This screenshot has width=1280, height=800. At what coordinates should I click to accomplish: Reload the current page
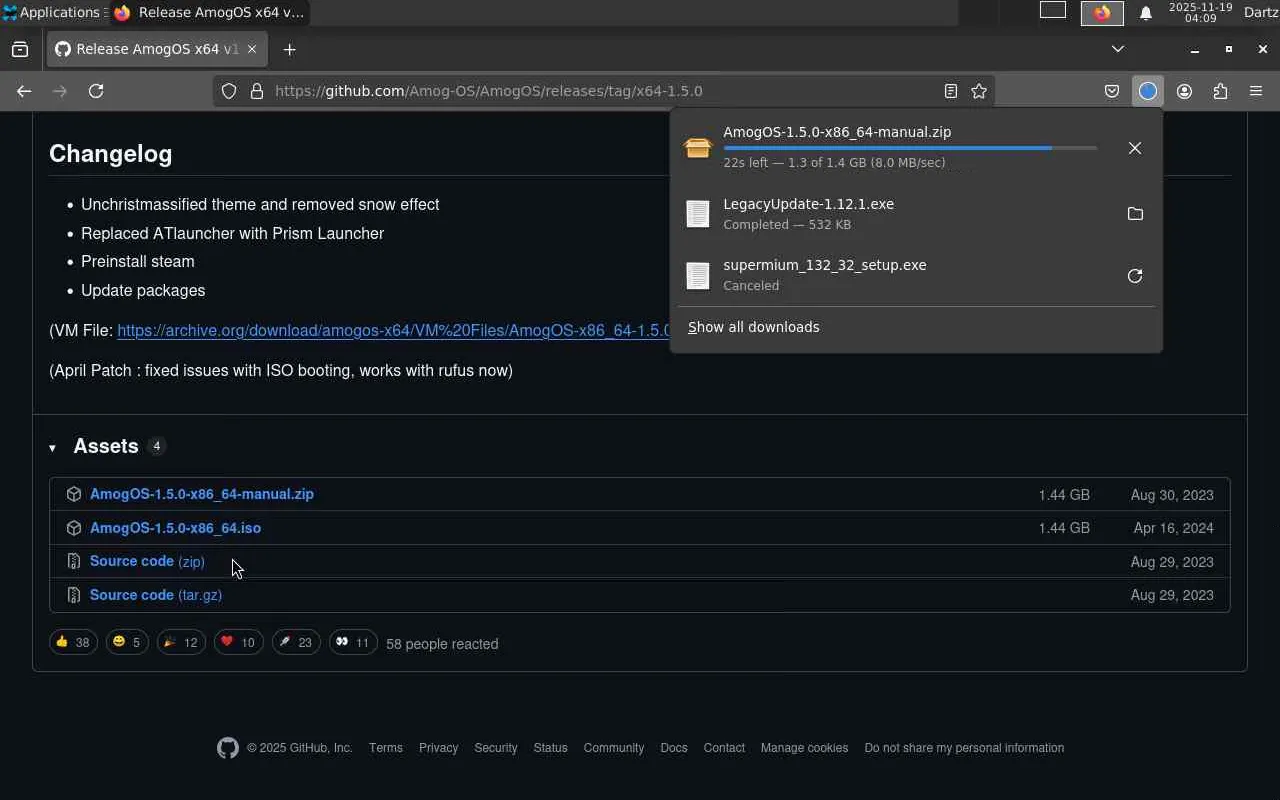coord(96,91)
